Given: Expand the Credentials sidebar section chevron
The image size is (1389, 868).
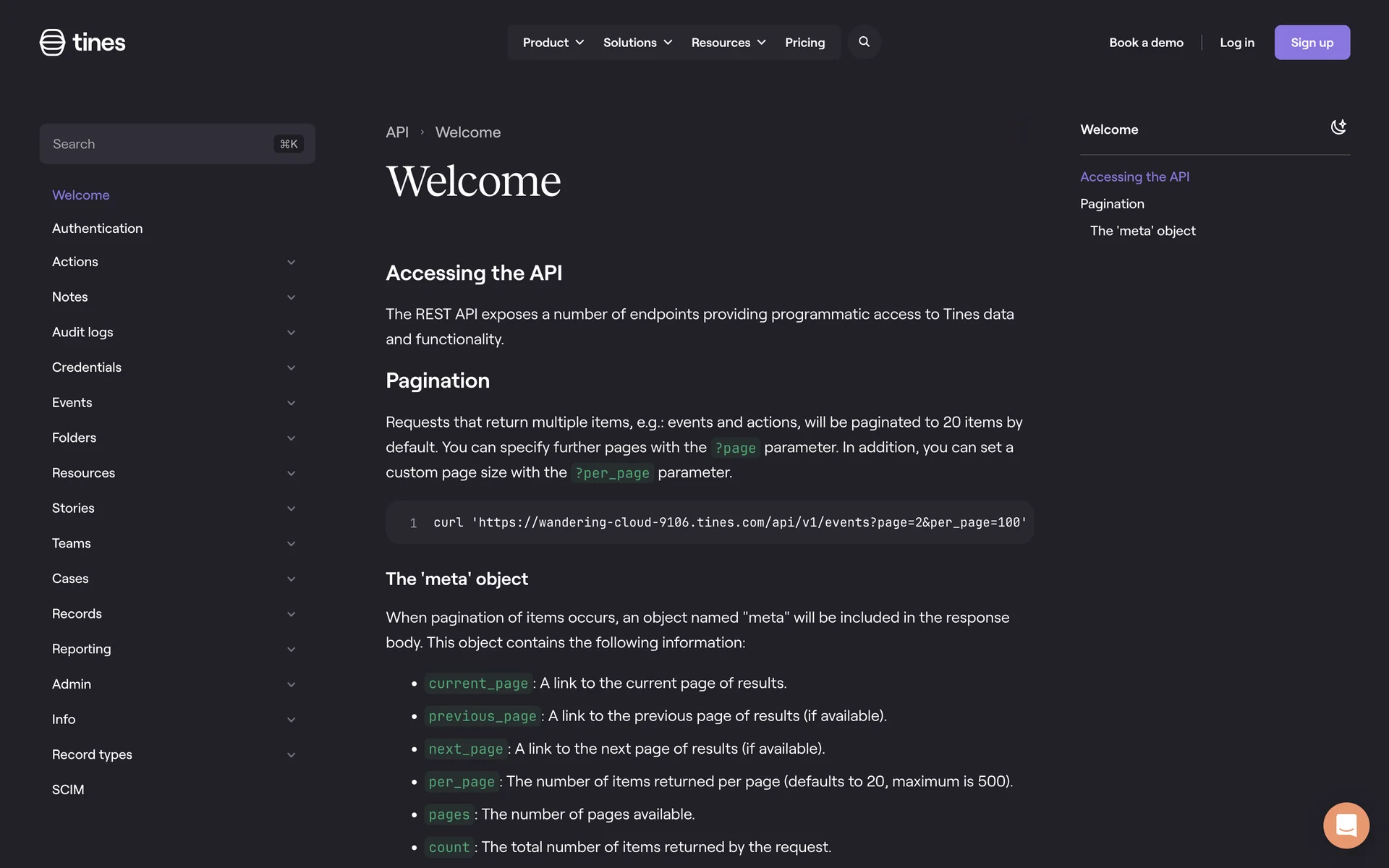Looking at the screenshot, I should [291, 368].
